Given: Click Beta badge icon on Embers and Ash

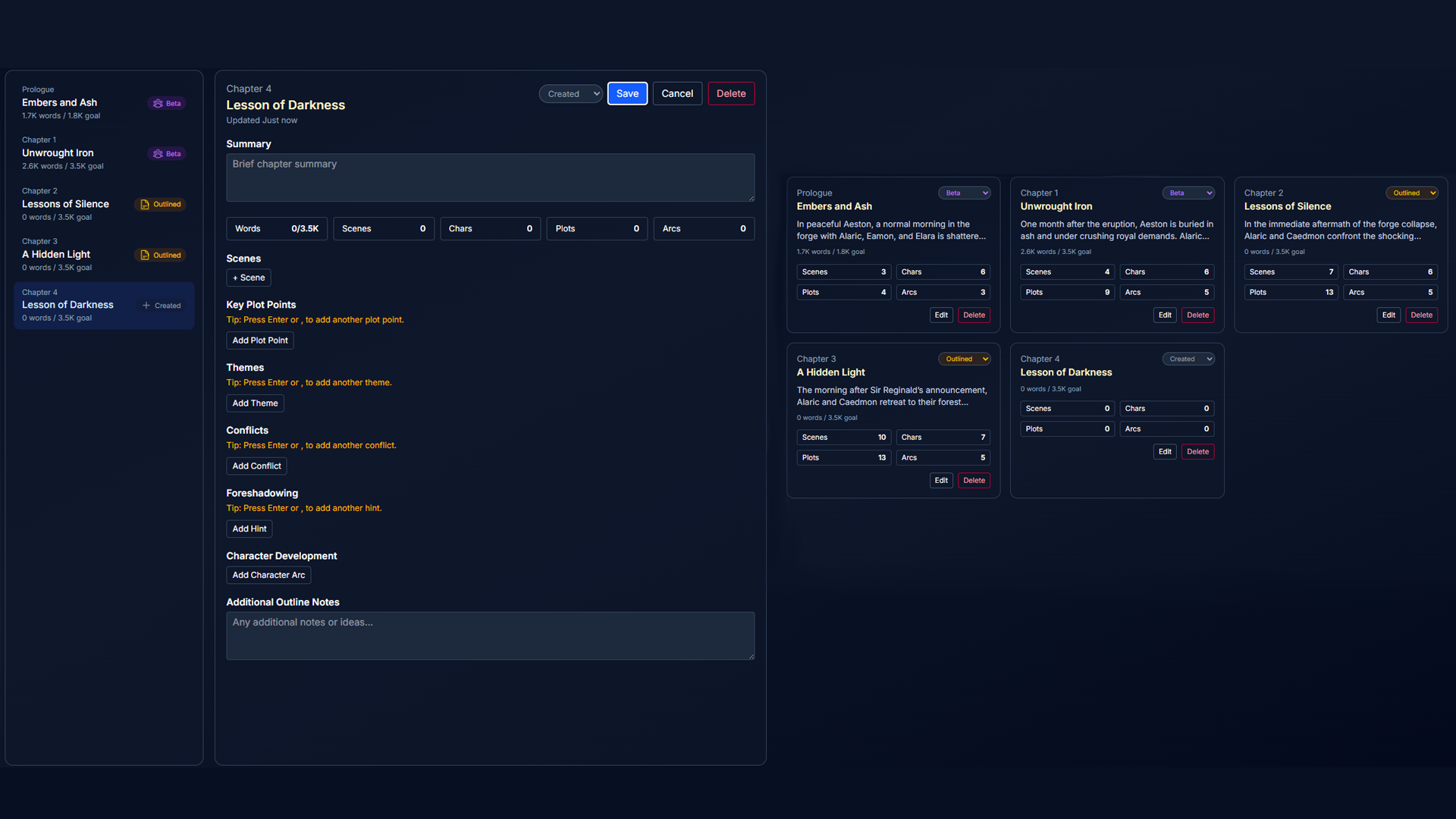Looking at the screenshot, I should [x=158, y=103].
